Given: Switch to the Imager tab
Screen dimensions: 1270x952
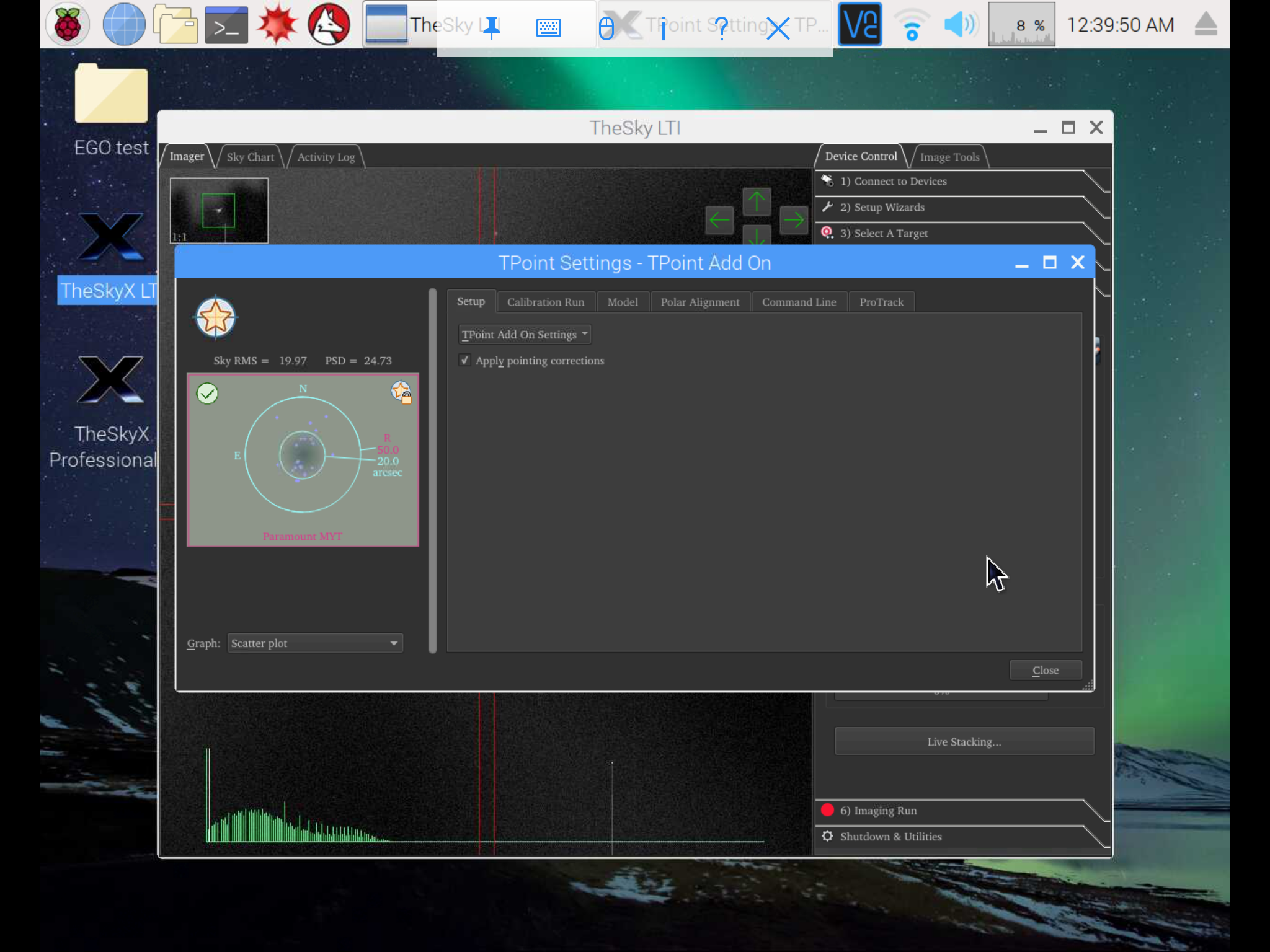Looking at the screenshot, I should (x=187, y=156).
